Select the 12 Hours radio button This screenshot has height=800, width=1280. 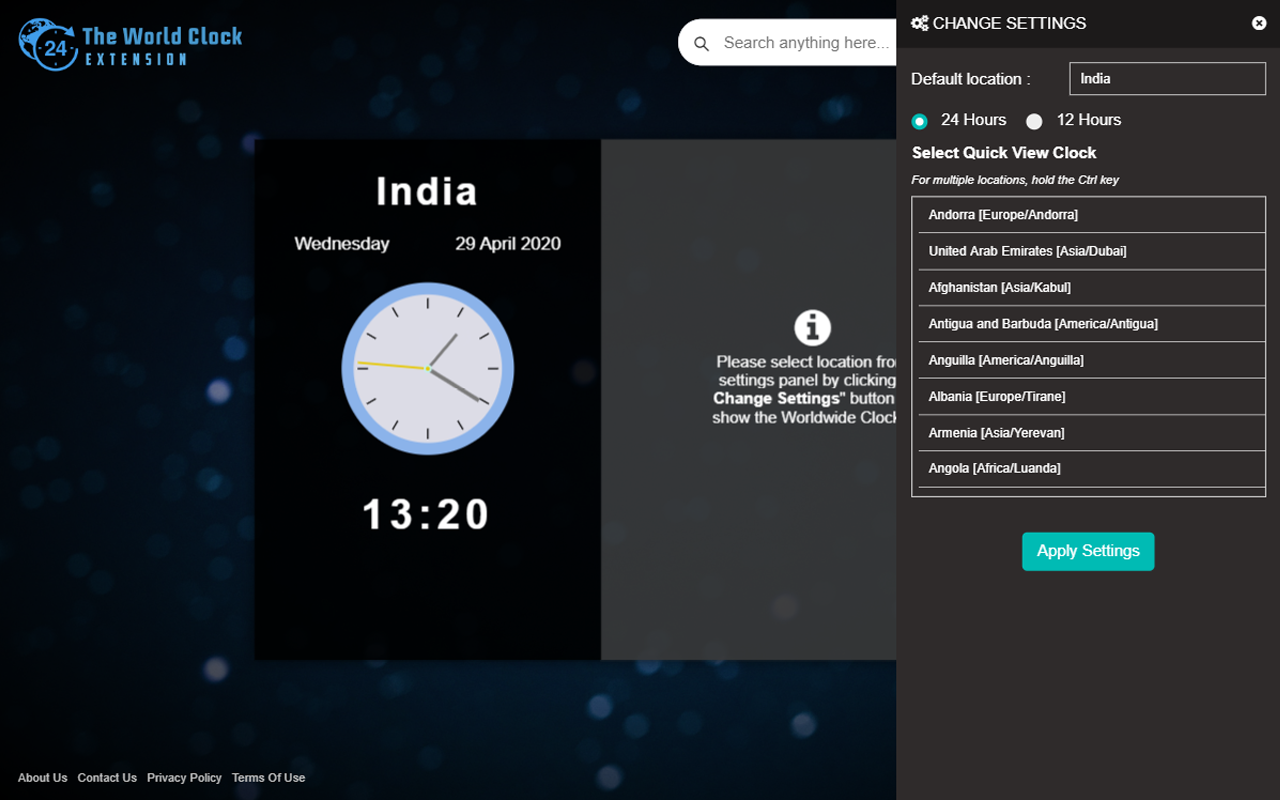1034,121
